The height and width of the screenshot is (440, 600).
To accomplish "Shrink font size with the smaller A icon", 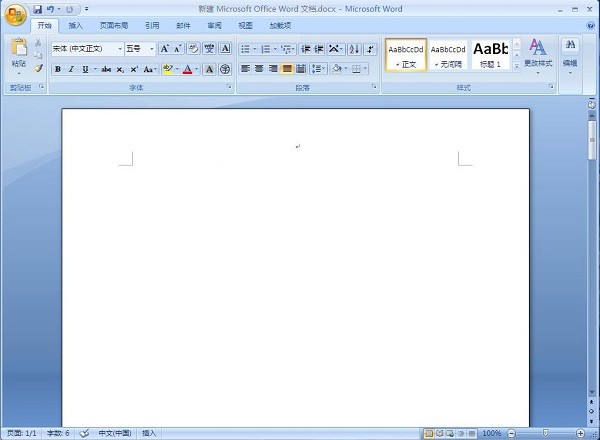I will tap(178, 49).
